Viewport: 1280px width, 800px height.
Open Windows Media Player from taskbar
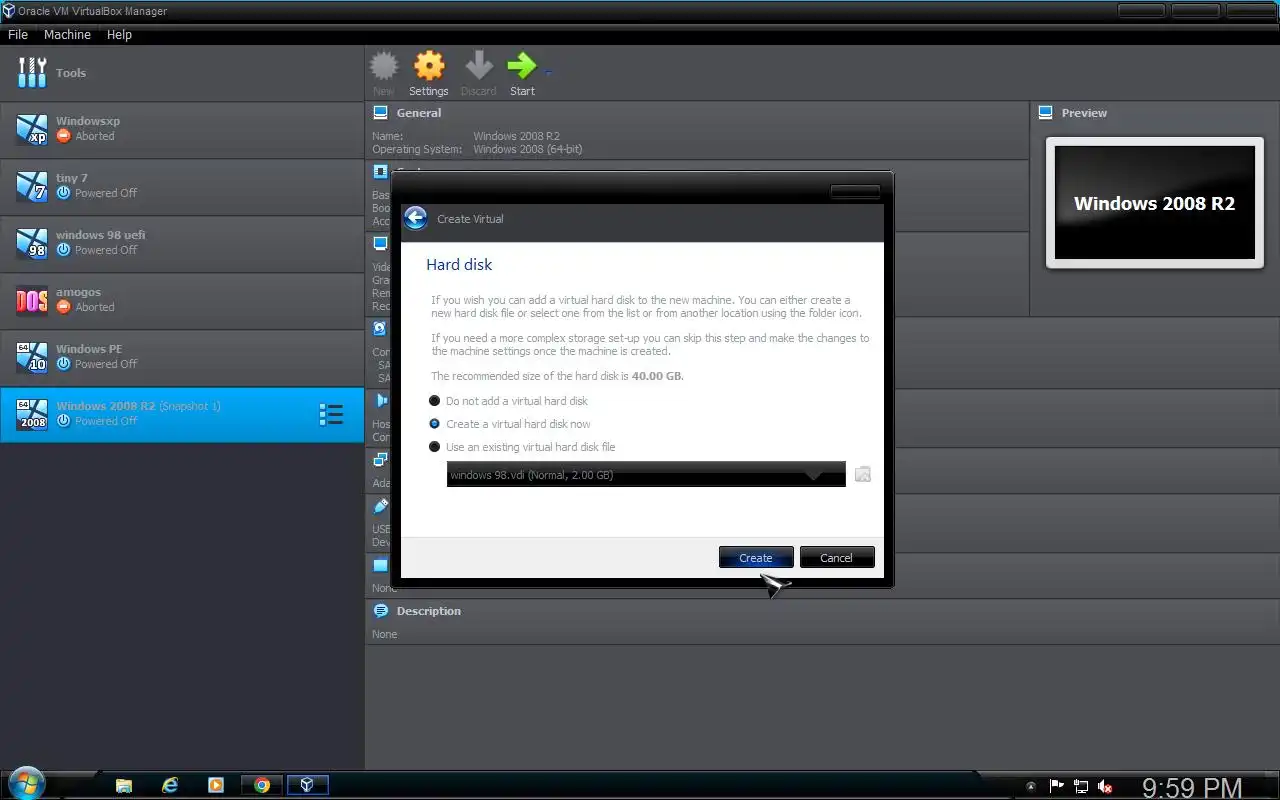click(215, 785)
